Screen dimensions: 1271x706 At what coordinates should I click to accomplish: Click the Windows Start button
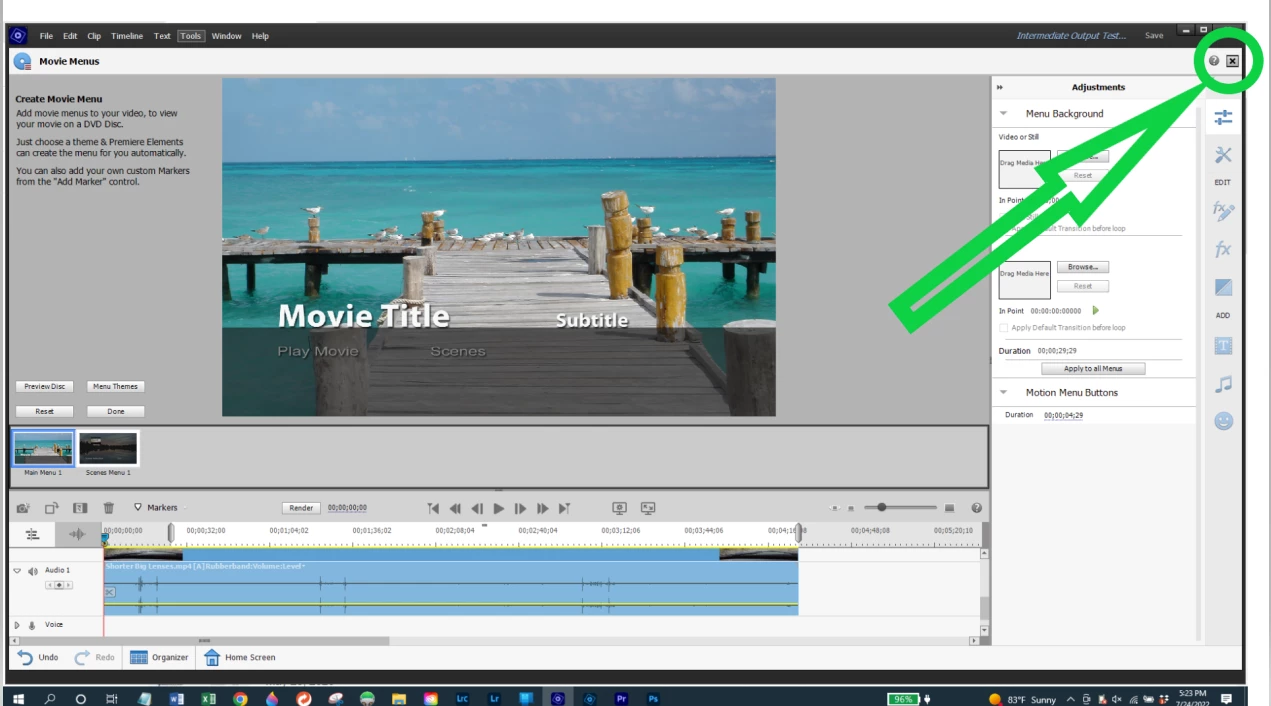tap(19, 698)
